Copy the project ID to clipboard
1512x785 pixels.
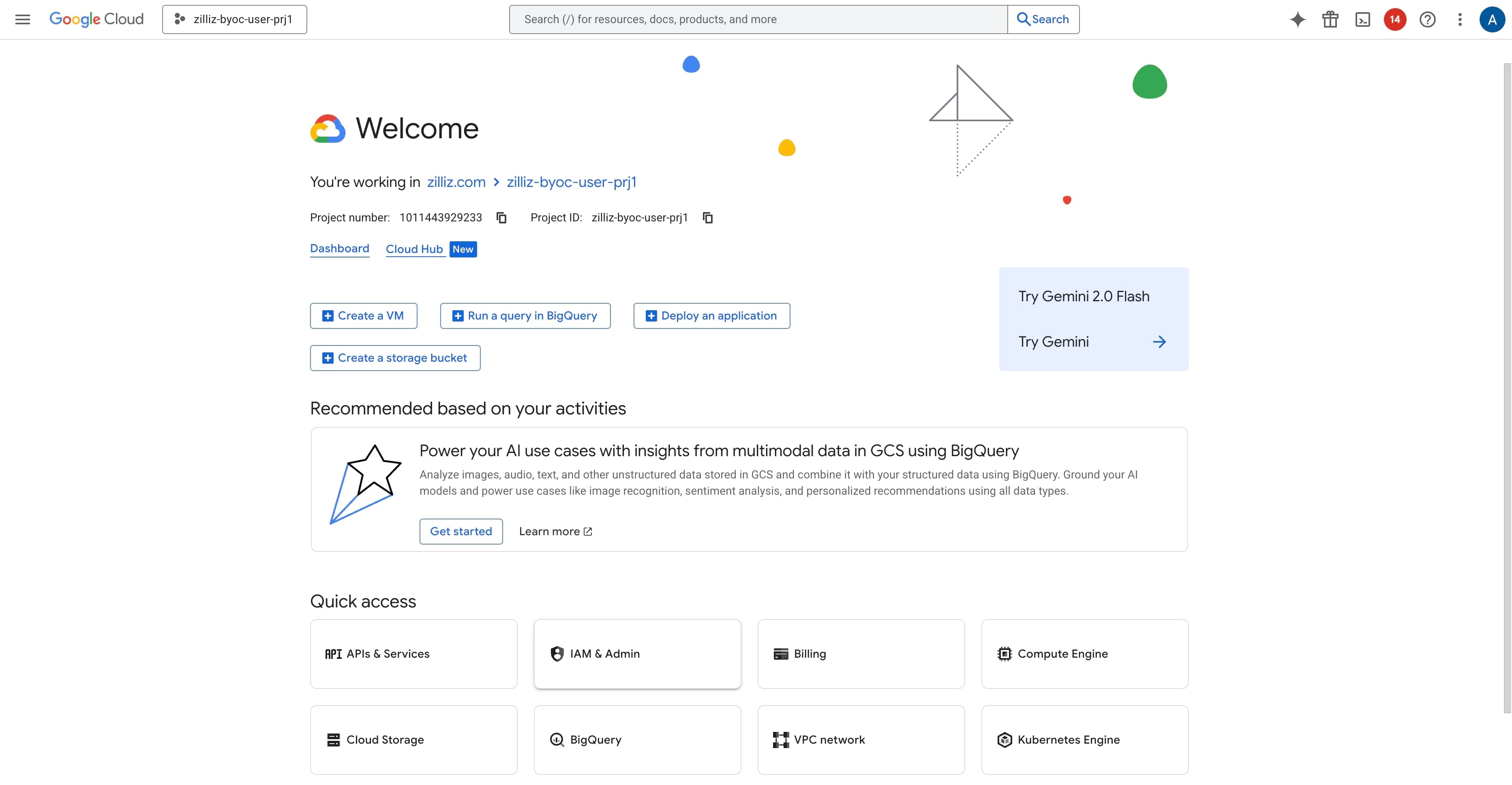pyautogui.click(x=708, y=218)
